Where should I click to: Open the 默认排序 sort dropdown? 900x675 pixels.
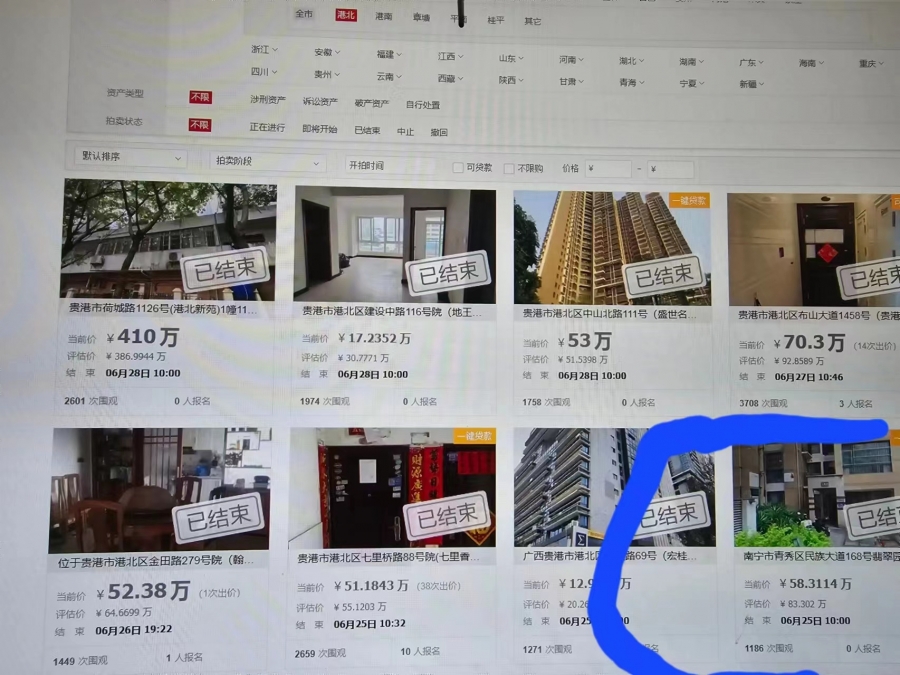[x=131, y=157]
